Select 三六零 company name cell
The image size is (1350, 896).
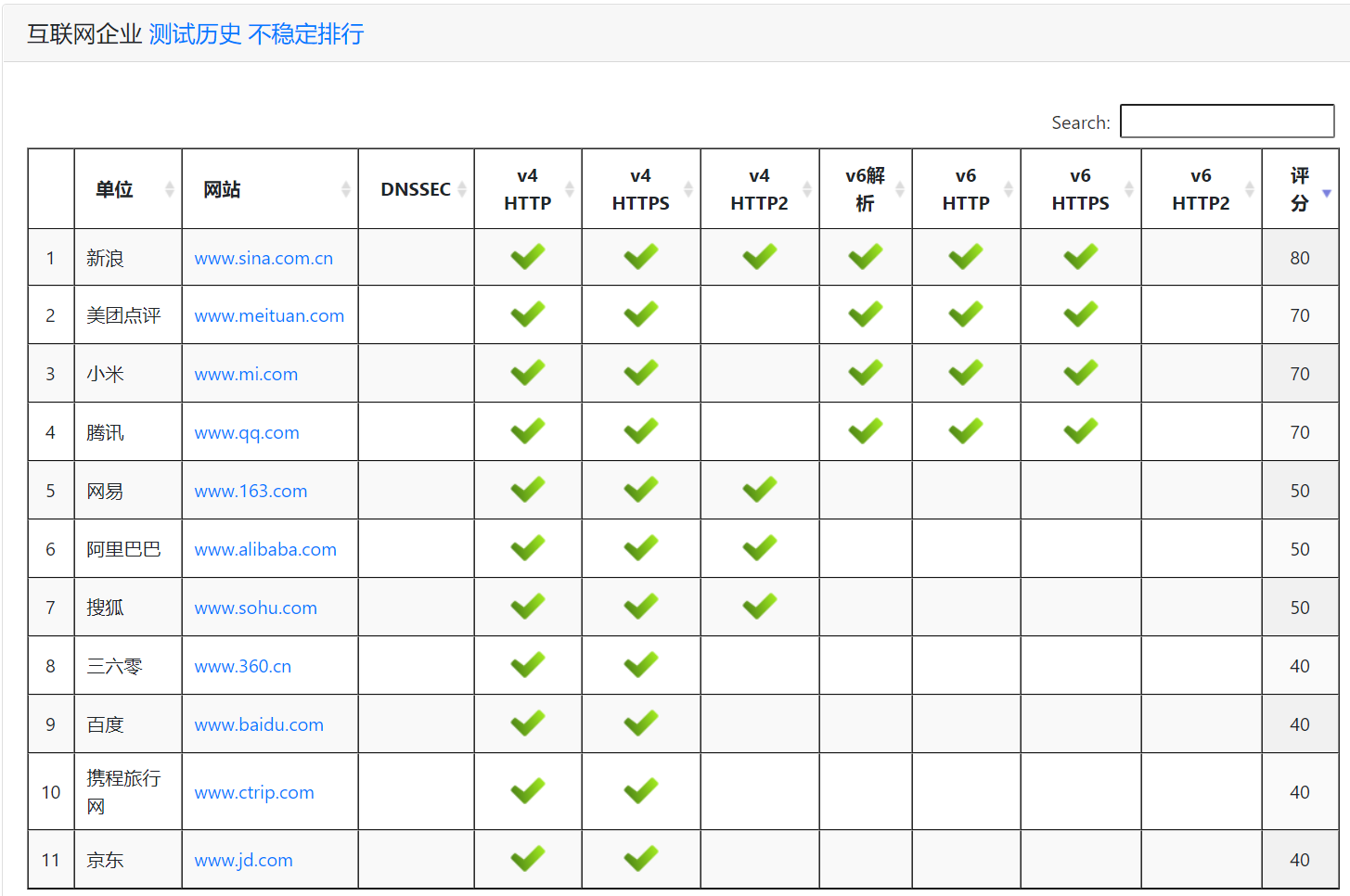pos(128,666)
